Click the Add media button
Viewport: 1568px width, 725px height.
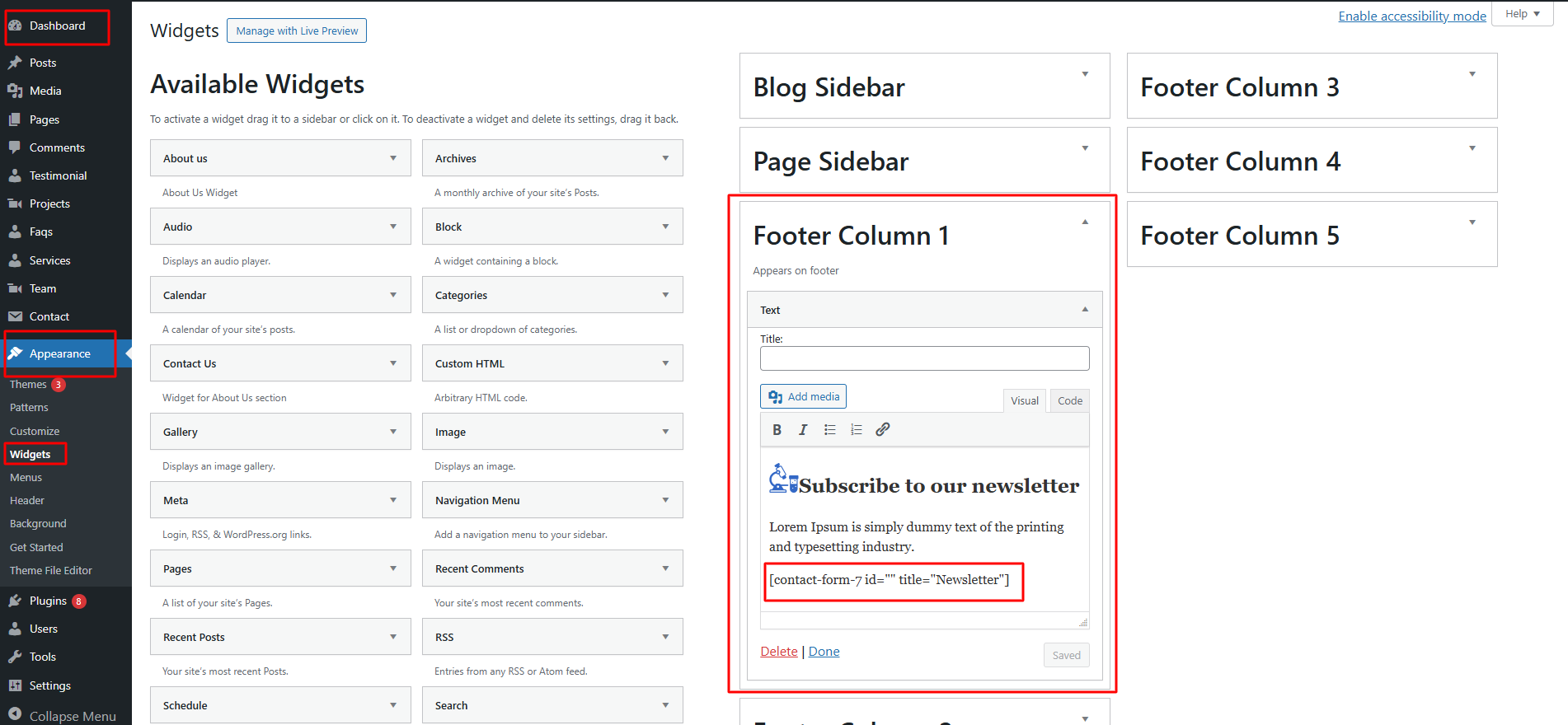coord(803,396)
